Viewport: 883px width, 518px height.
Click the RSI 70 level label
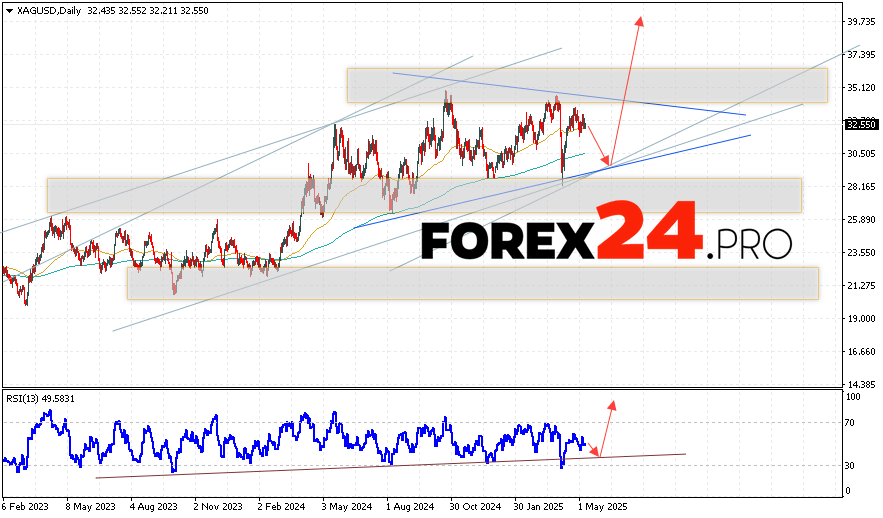pyautogui.click(x=851, y=423)
